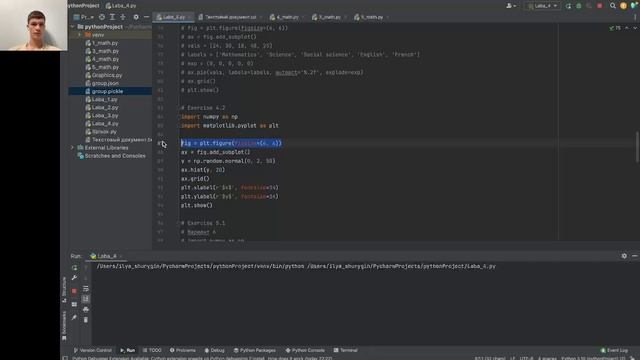The width and height of the screenshot is (640, 360).
Task: Open the Debug tool window
Action: pyautogui.click(x=214, y=350)
